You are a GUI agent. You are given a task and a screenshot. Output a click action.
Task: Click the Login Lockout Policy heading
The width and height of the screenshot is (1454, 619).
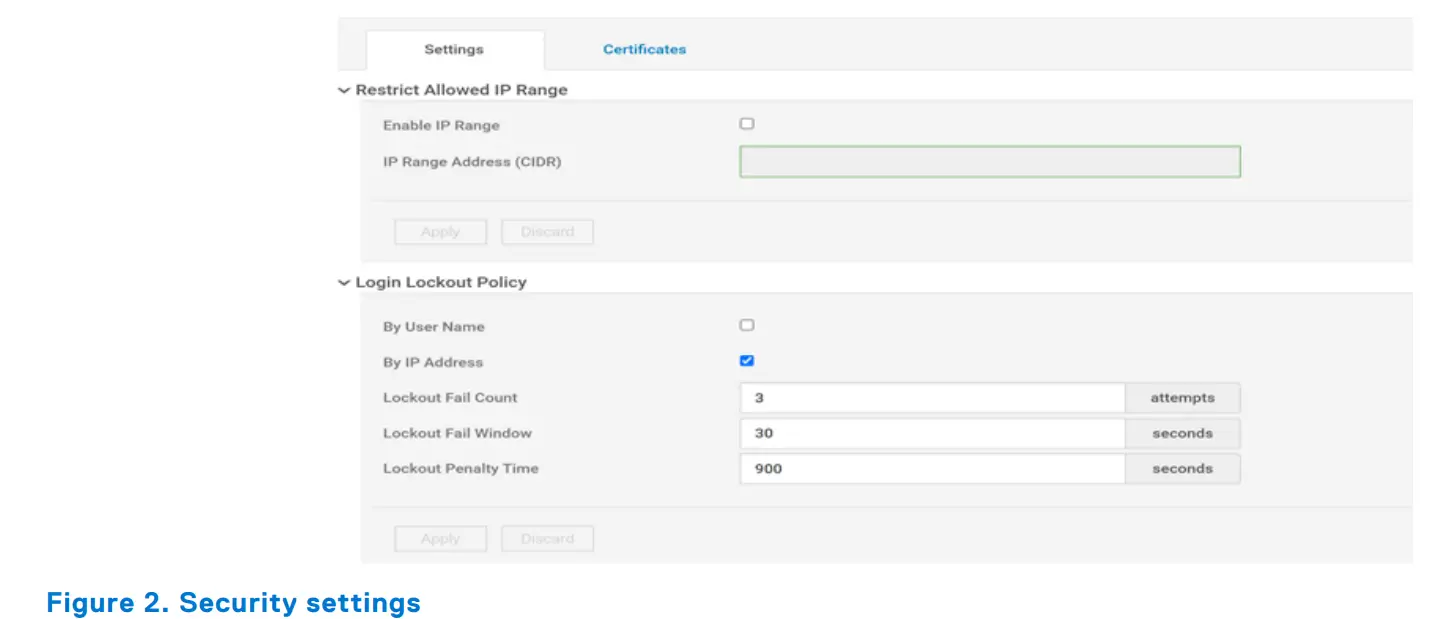pyautogui.click(x=441, y=282)
